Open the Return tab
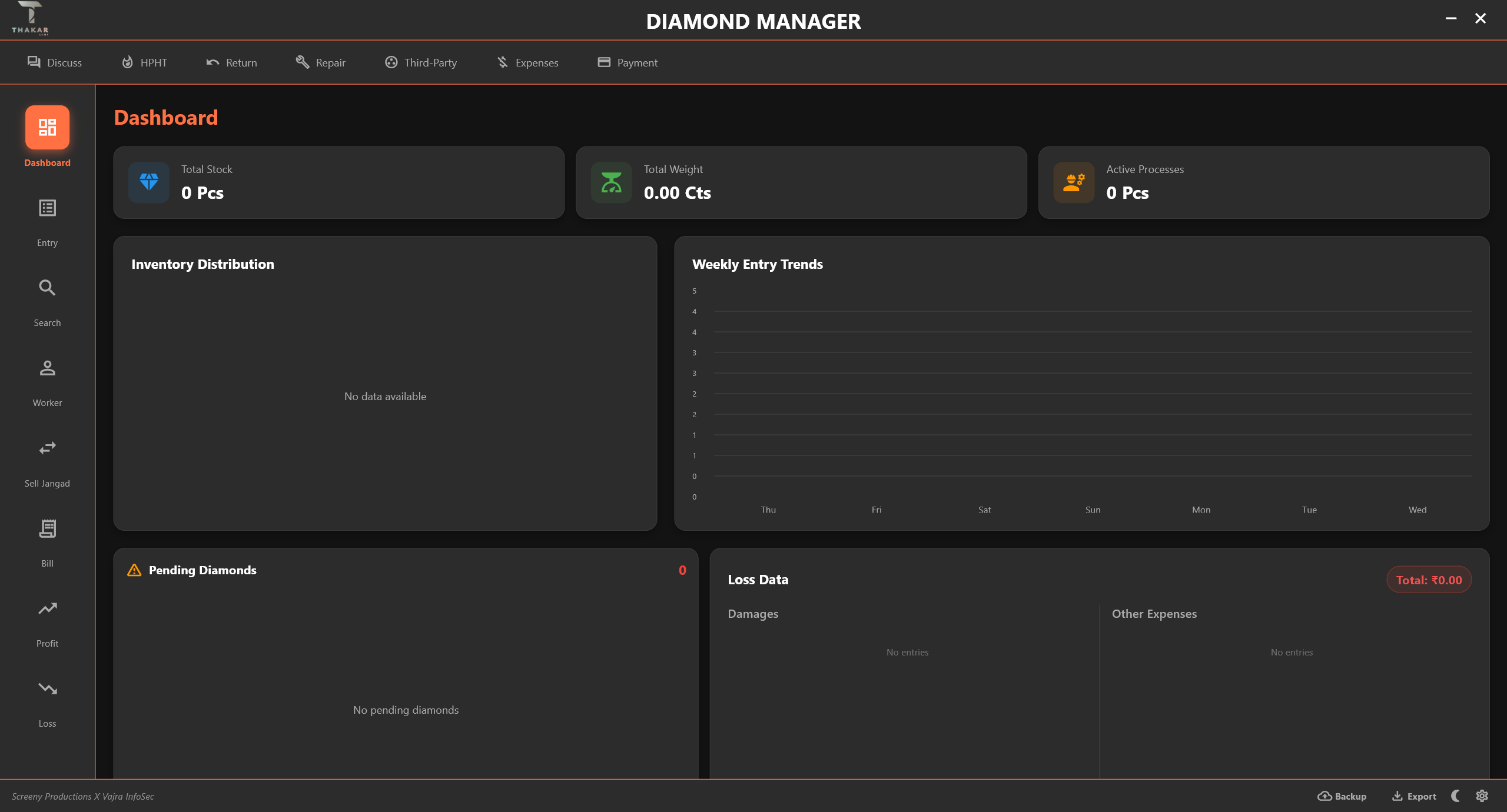Image resolution: width=1507 pixels, height=812 pixels. [x=231, y=62]
